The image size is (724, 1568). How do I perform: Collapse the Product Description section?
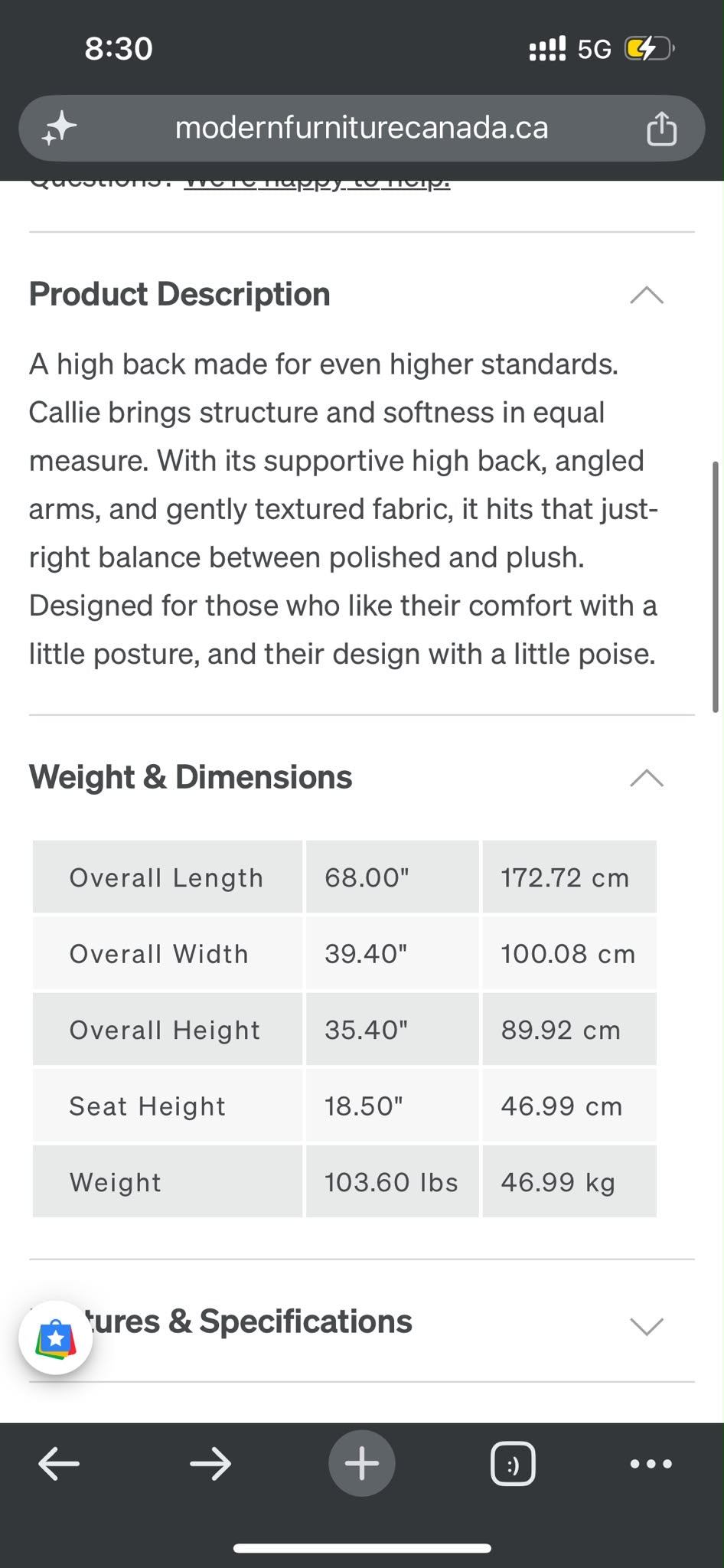[647, 295]
